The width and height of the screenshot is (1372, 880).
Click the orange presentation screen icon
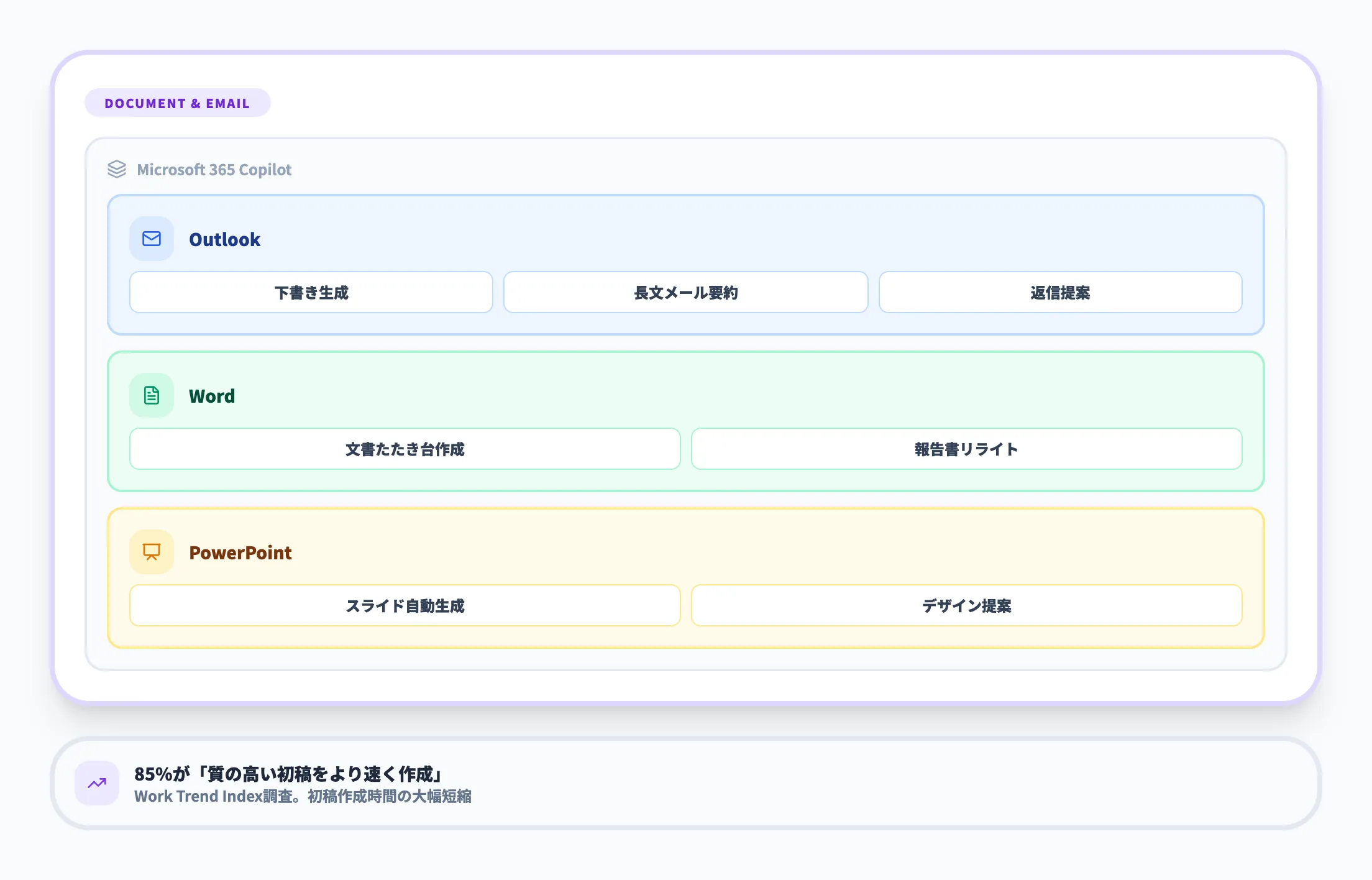click(151, 552)
